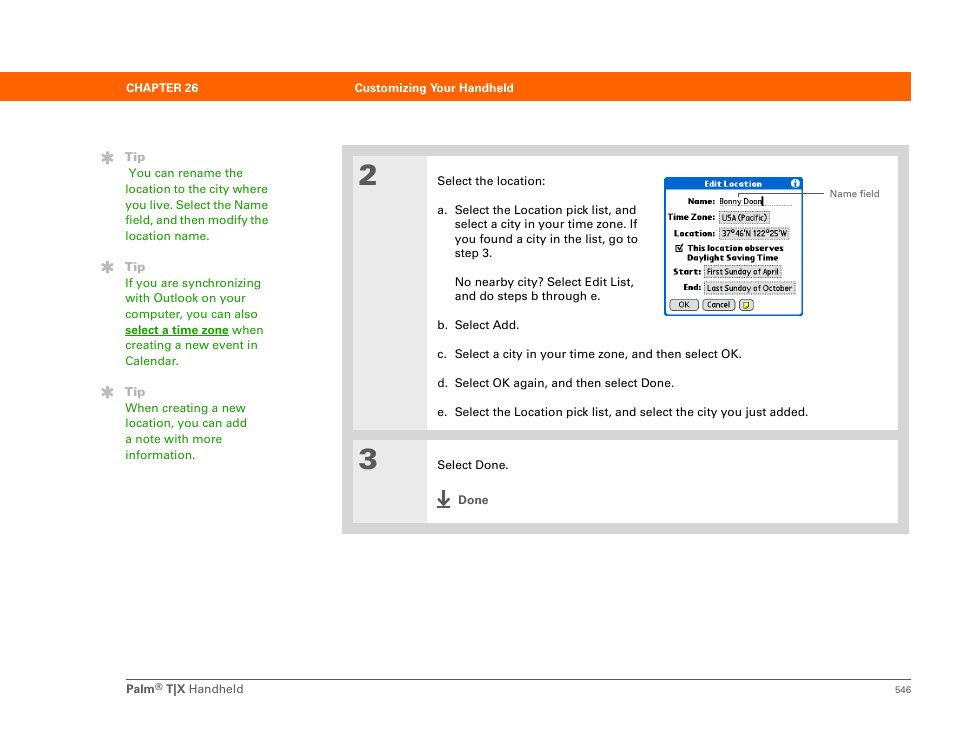Click the 'Select Add.' instruction
Image resolution: width=954 pixels, height=738 pixels.
point(487,325)
